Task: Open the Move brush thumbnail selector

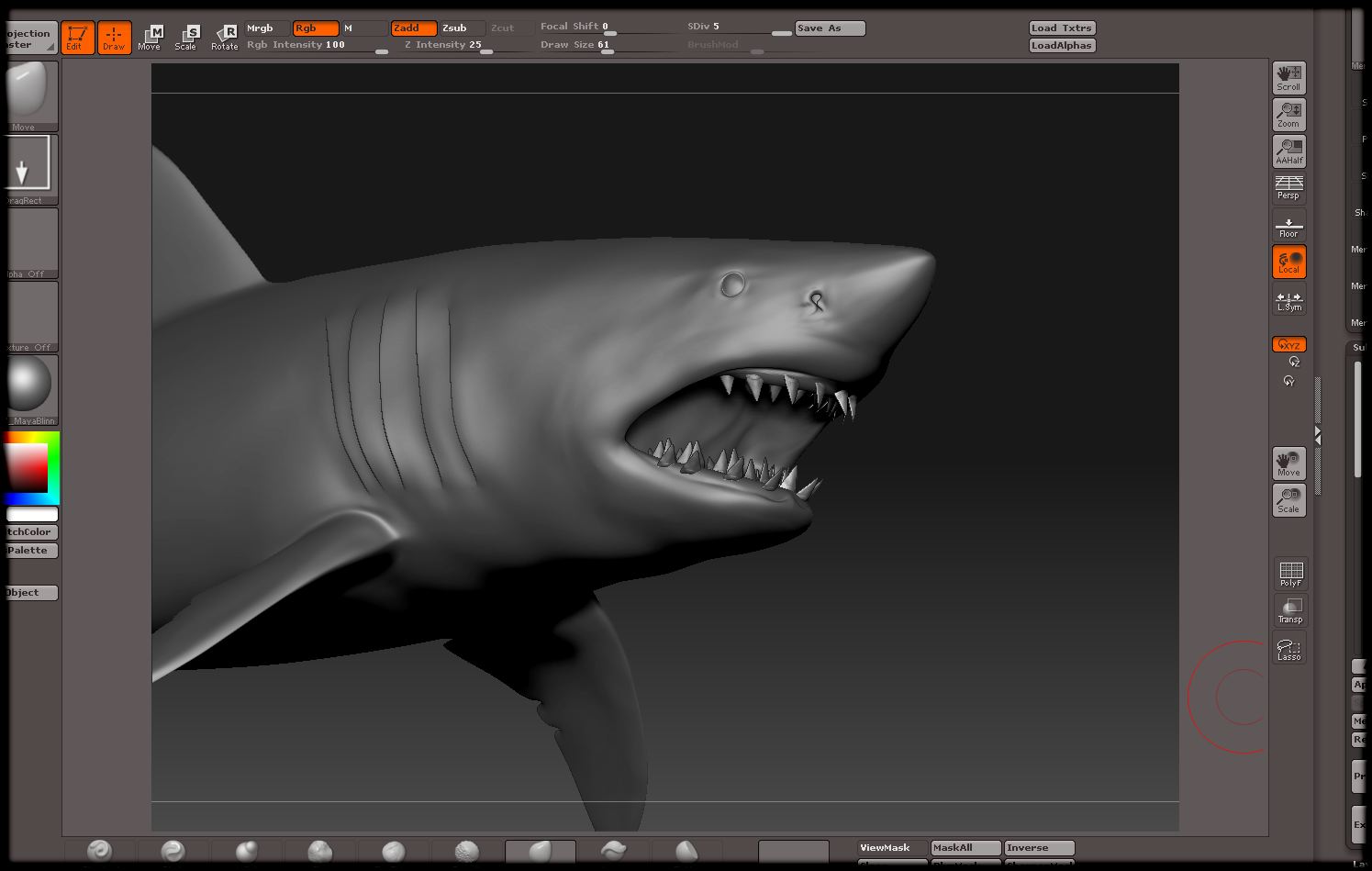Action: tap(29, 96)
